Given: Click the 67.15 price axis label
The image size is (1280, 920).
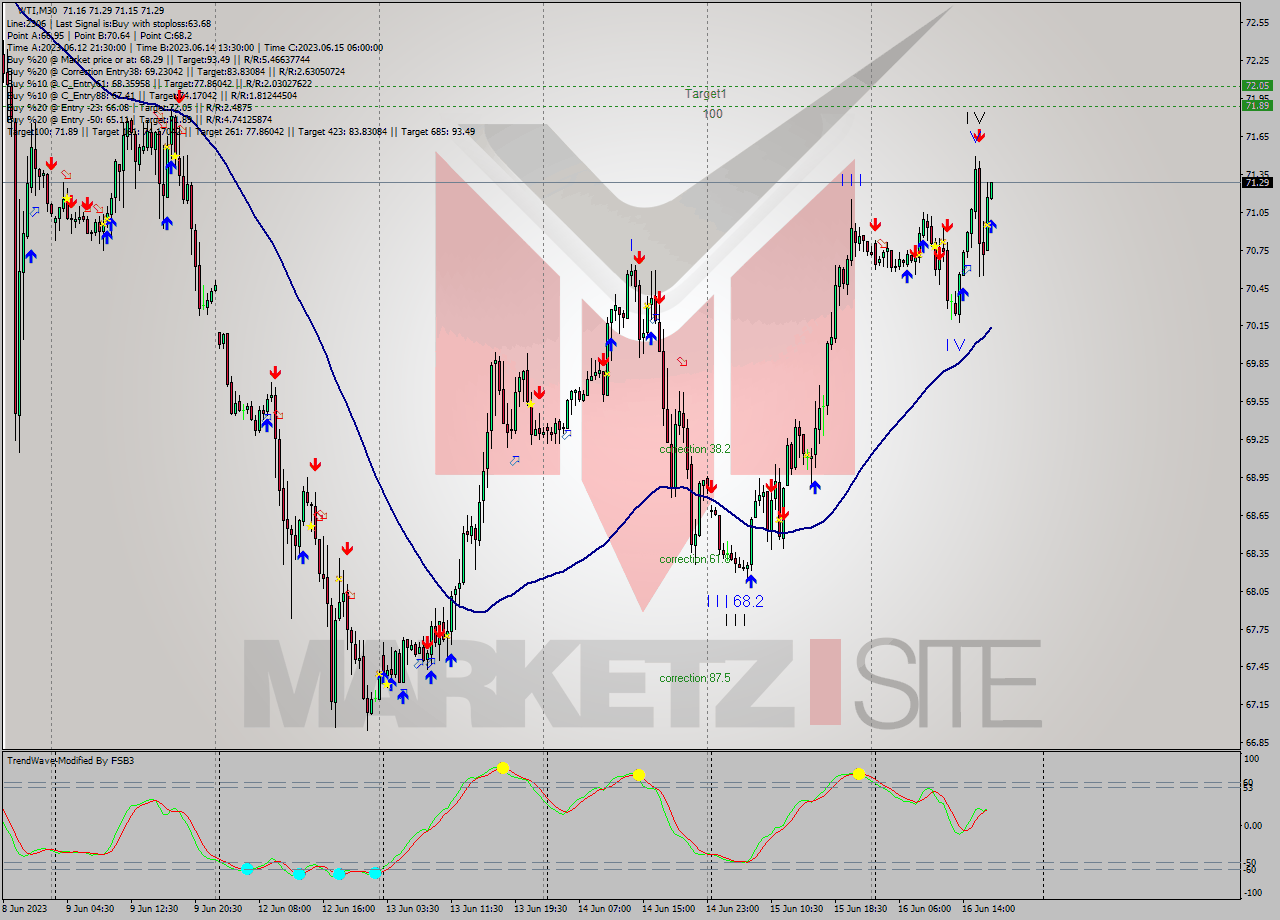Looking at the screenshot, I should pos(1257,705).
